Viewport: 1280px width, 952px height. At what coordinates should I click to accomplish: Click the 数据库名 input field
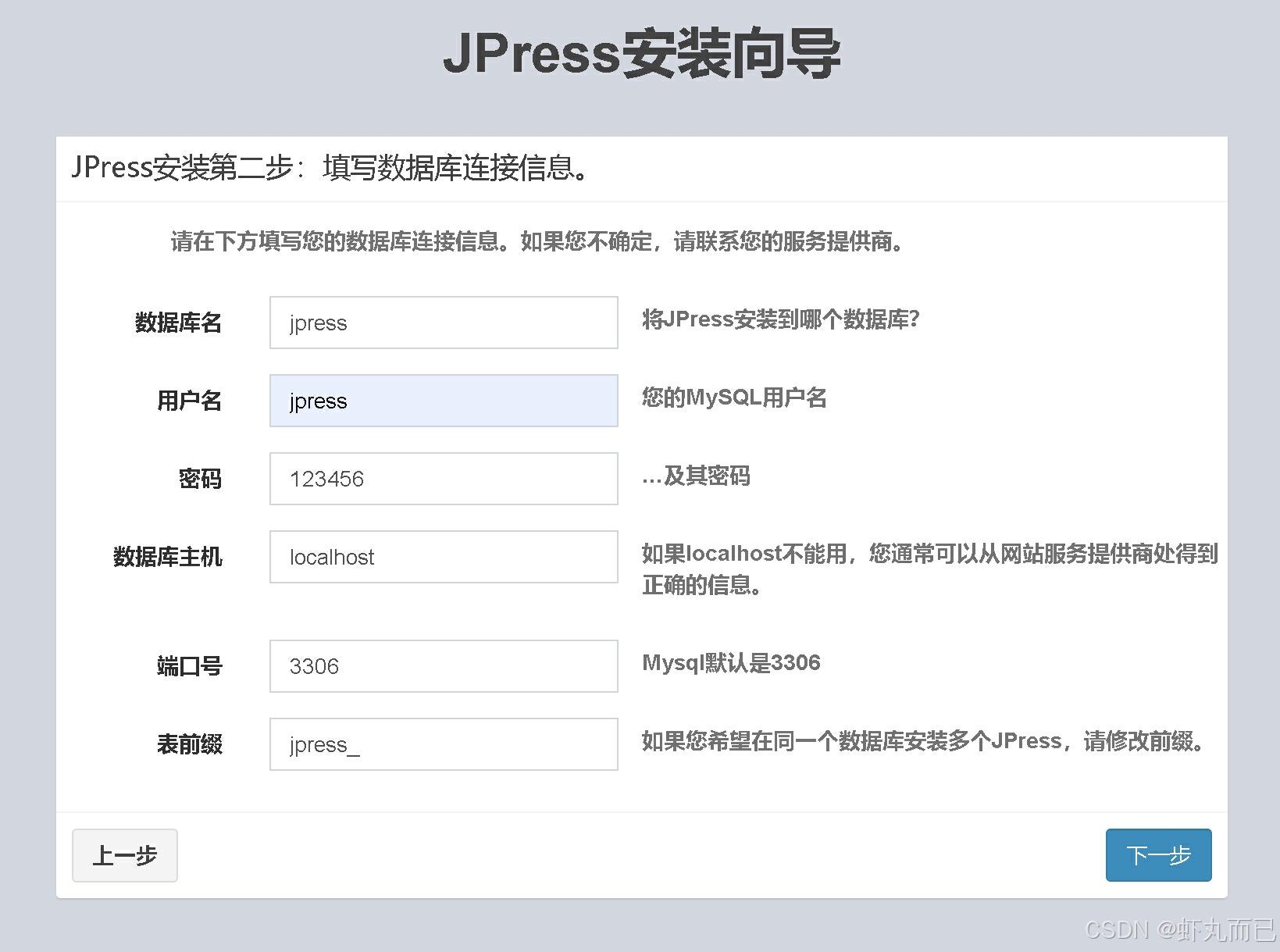click(444, 323)
